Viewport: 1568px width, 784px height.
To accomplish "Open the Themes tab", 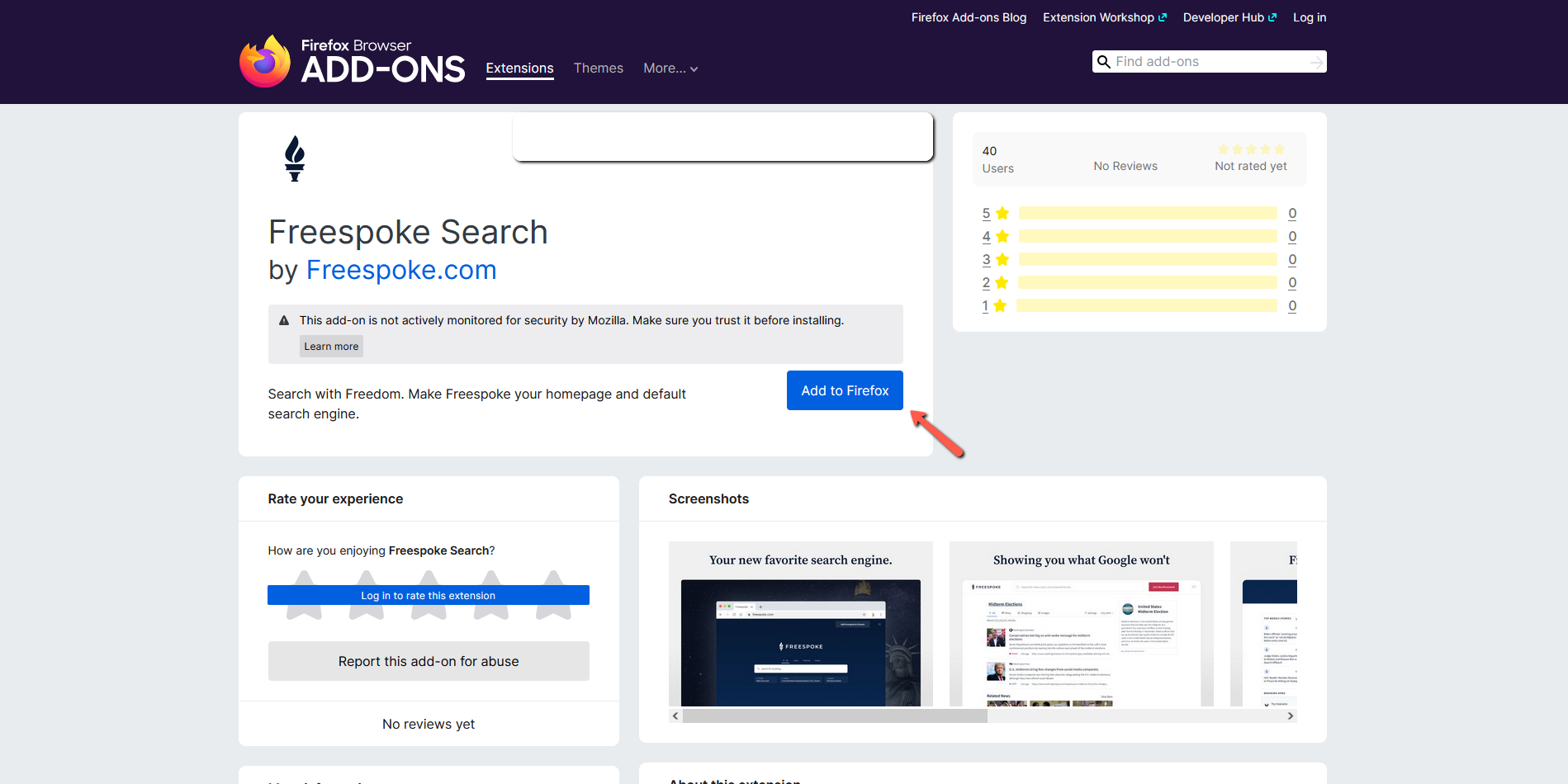I will coord(599,68).
